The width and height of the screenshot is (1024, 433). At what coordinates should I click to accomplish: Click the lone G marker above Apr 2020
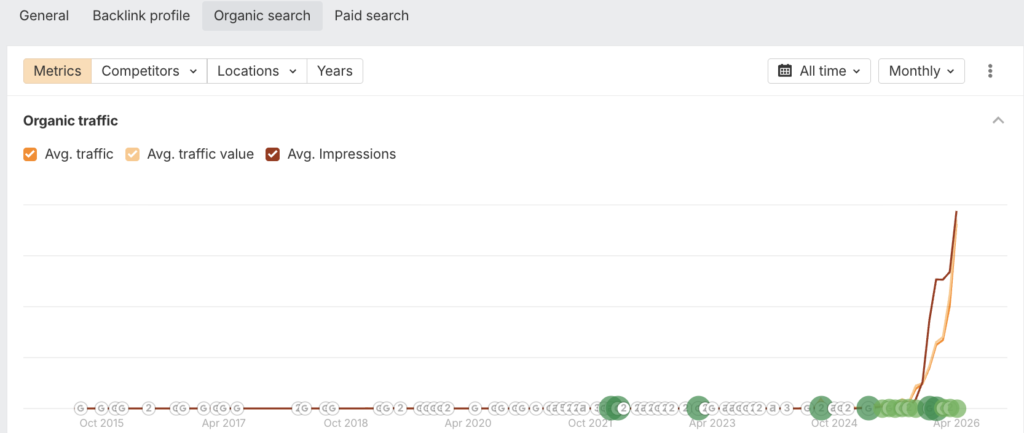coord(474,408)
